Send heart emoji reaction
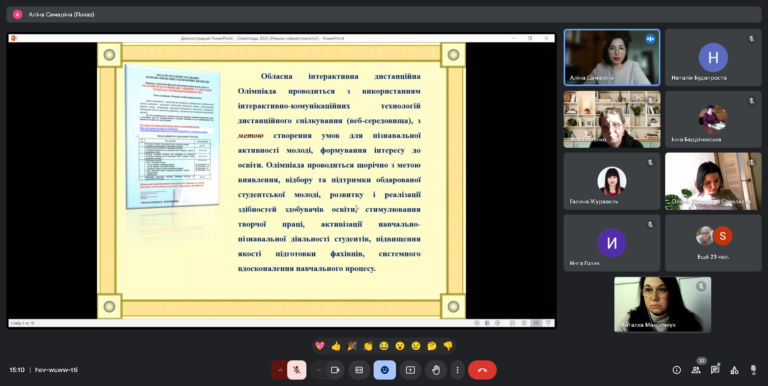Image resolution: width=768 pixels, height=386 pixels. pos(320,346)
